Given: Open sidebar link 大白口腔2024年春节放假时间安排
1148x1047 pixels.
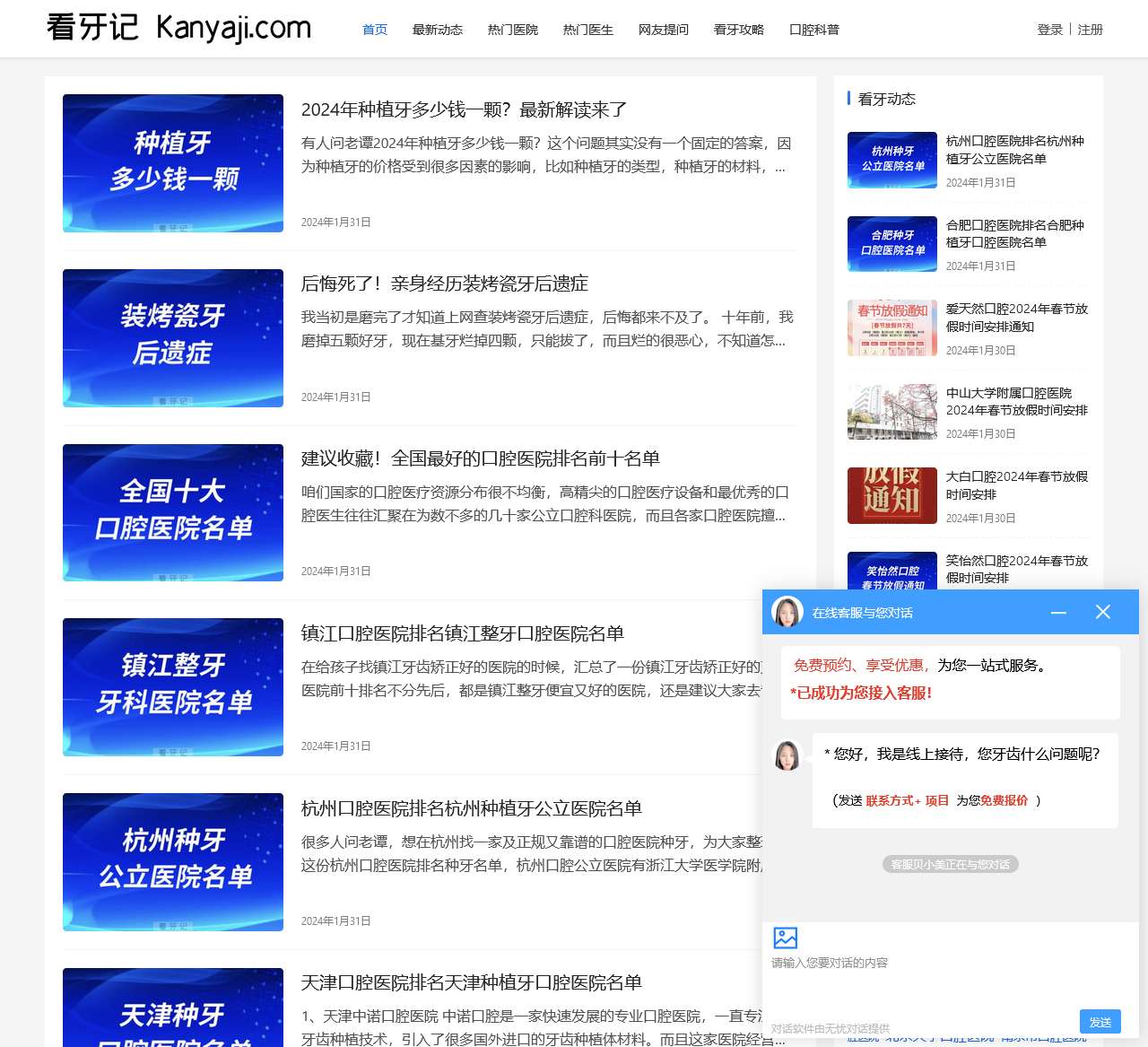Looking at the screenshot, I should pyautogui.click(x=1017, y=485).
